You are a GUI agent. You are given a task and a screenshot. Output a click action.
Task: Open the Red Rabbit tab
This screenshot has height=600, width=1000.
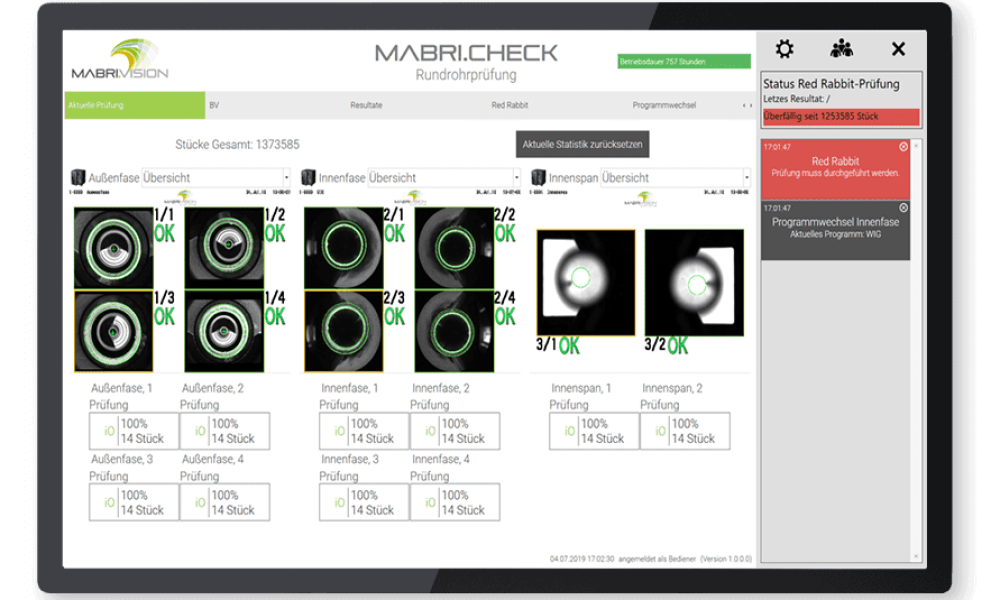[509, 105]
